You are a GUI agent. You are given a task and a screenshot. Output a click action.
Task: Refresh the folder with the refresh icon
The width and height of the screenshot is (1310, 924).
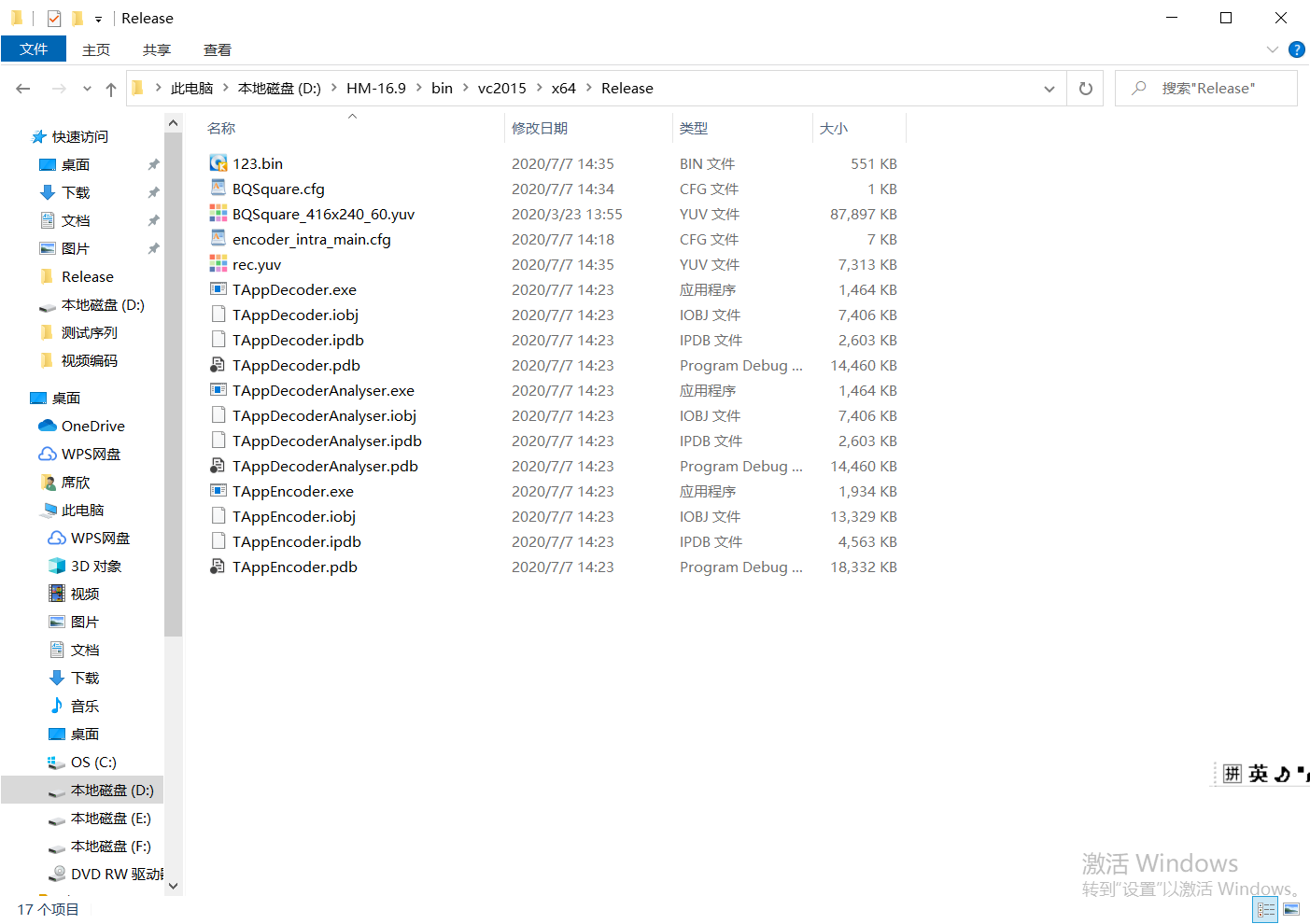[x=1085, y=88]
